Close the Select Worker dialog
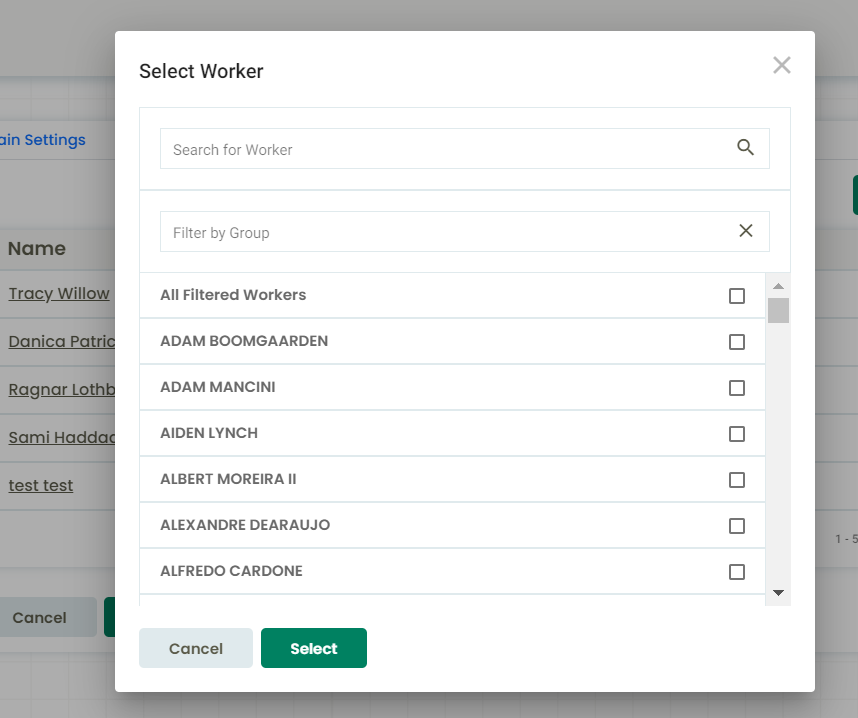 [x=781, y=65]
